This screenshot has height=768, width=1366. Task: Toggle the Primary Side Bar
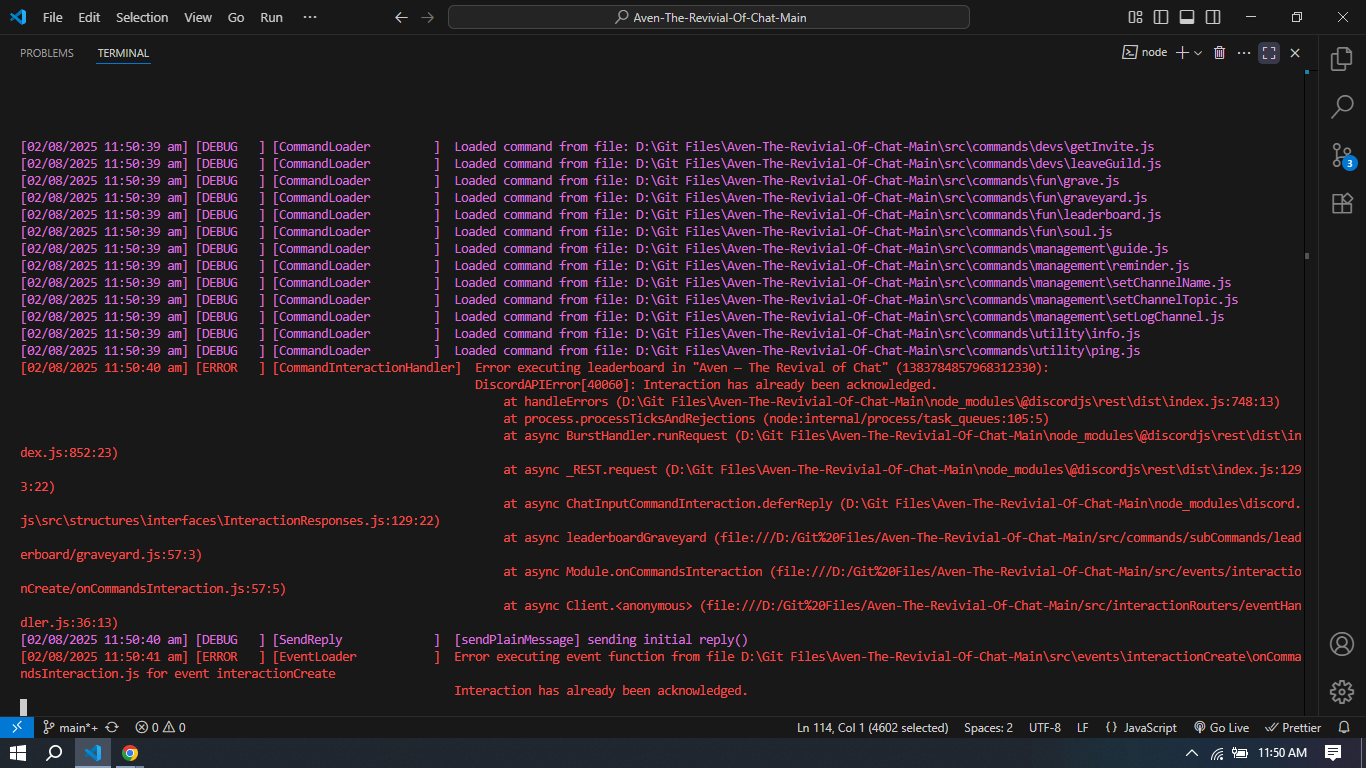click(1161, 17)
